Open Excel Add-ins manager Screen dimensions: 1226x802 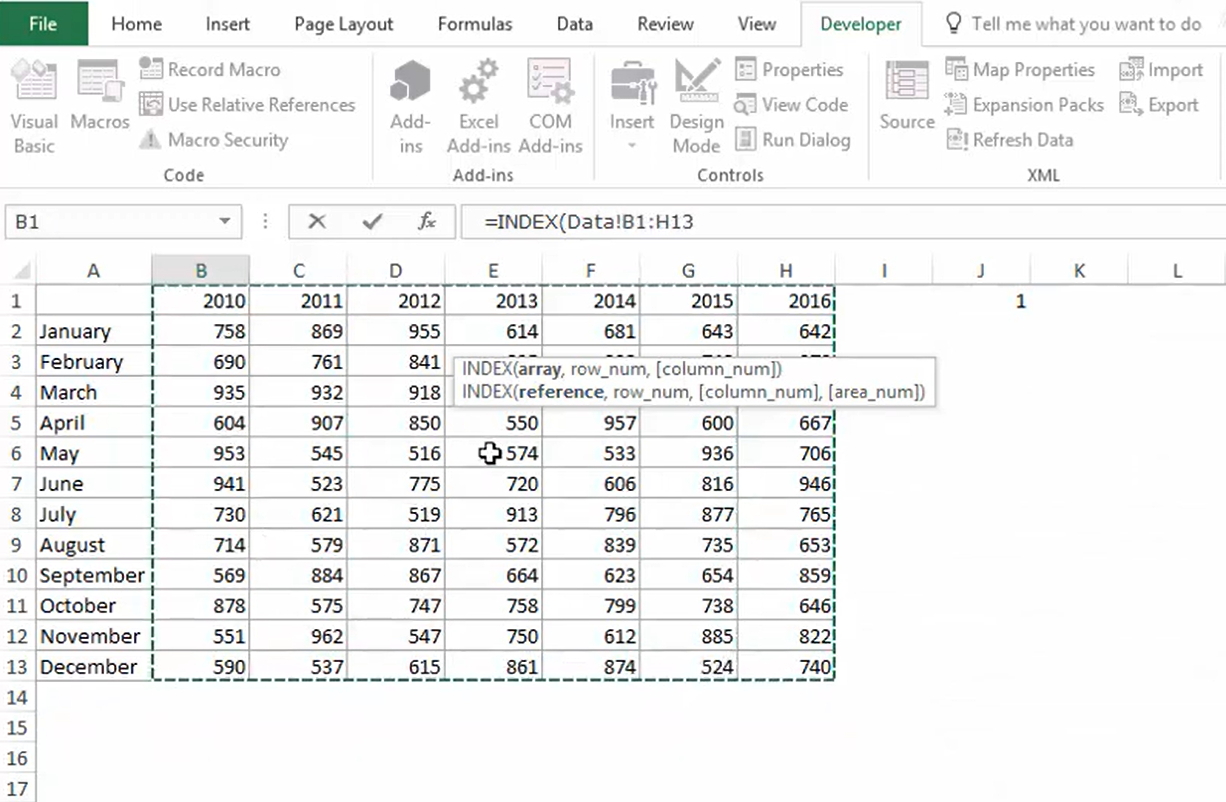478,106
